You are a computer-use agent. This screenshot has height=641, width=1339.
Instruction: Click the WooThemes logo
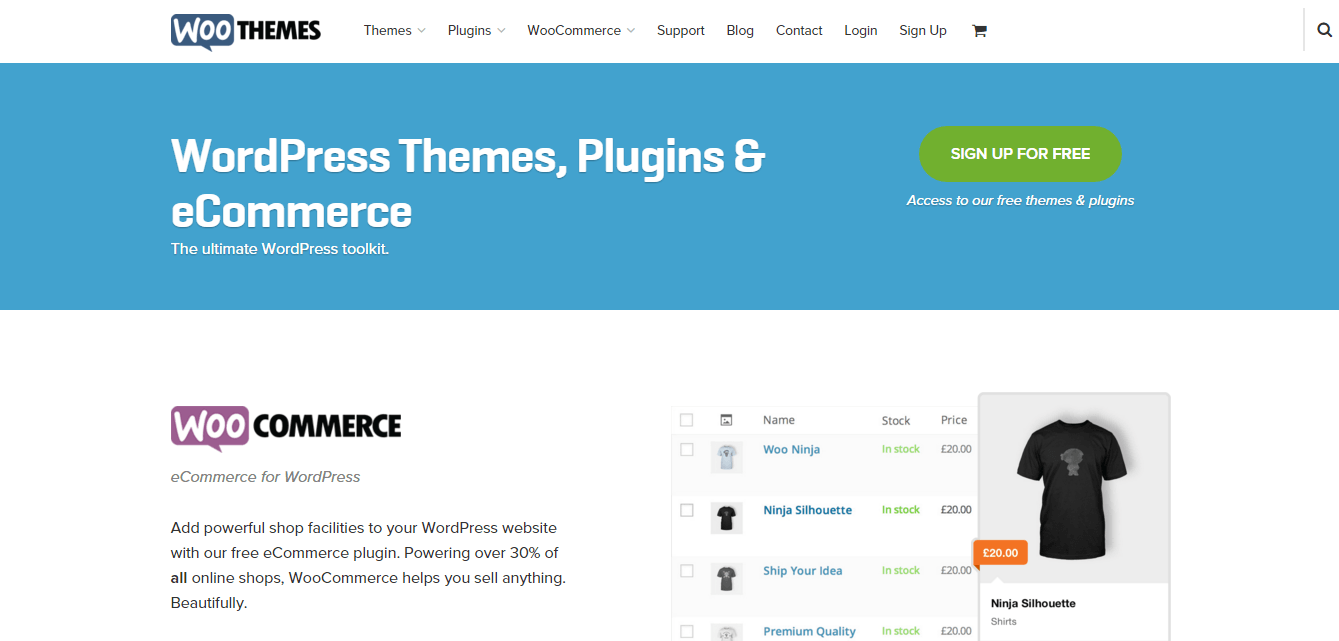246,31
